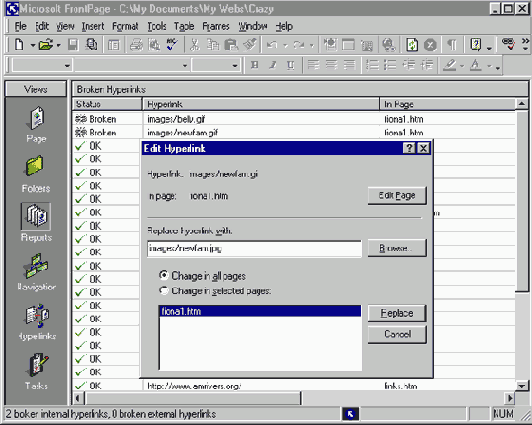Click the Refresh toolbar icon
The width and height of the screenshot is (532, 425).
[x=412, y=45]
